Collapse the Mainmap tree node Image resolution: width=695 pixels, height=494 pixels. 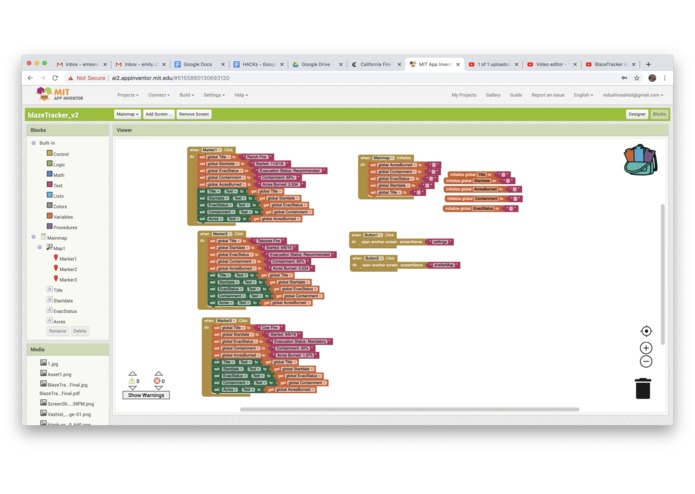pyautogui.click(x=34, y=237)
